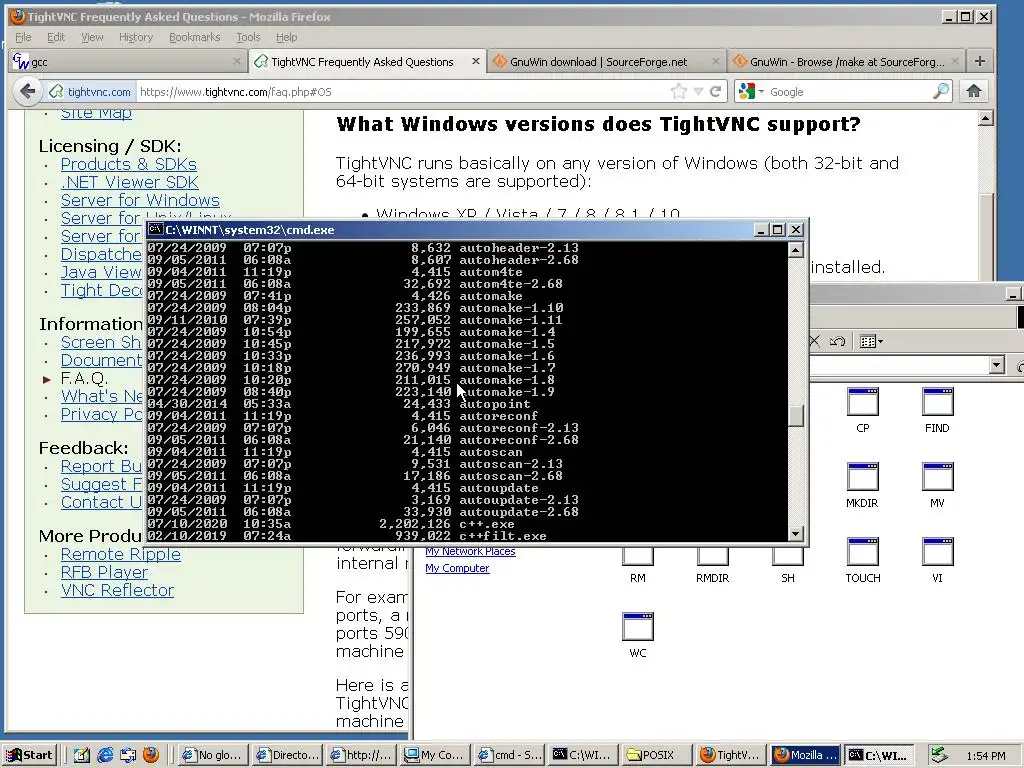
Task: Open the TOUCH program icon
Action: 863,560
